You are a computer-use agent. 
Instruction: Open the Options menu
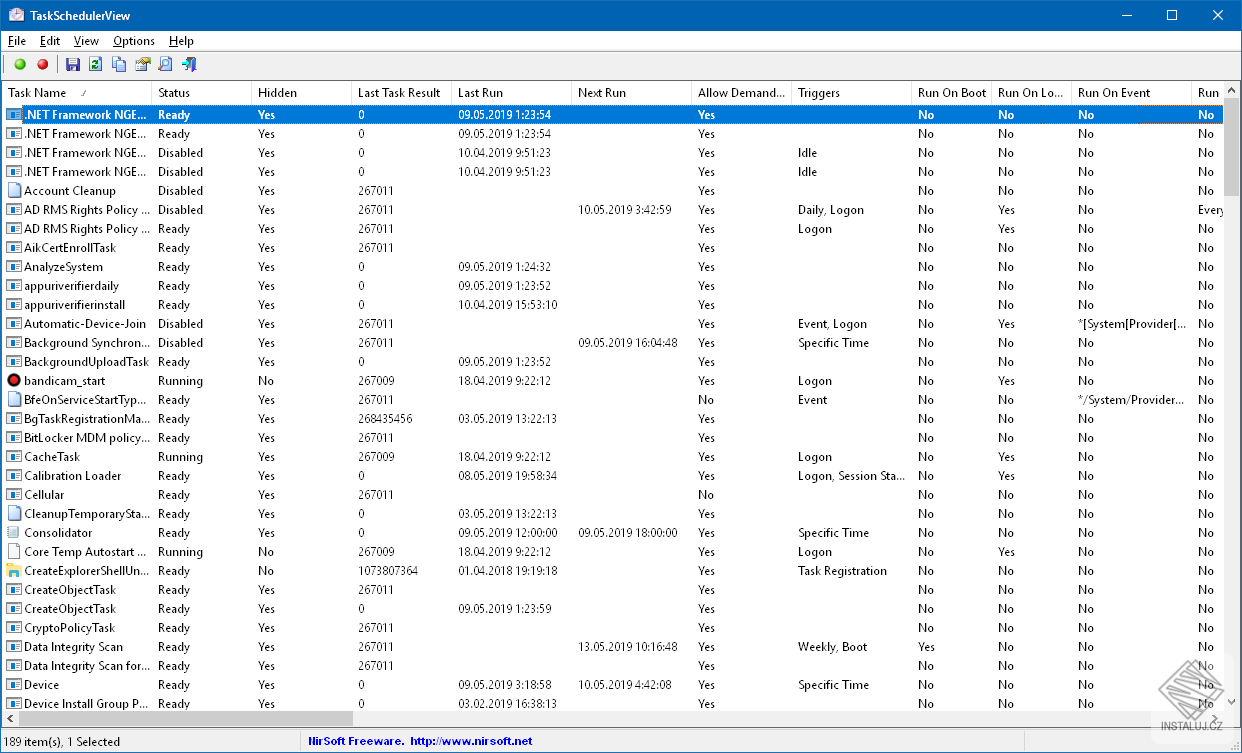point(133,41)
